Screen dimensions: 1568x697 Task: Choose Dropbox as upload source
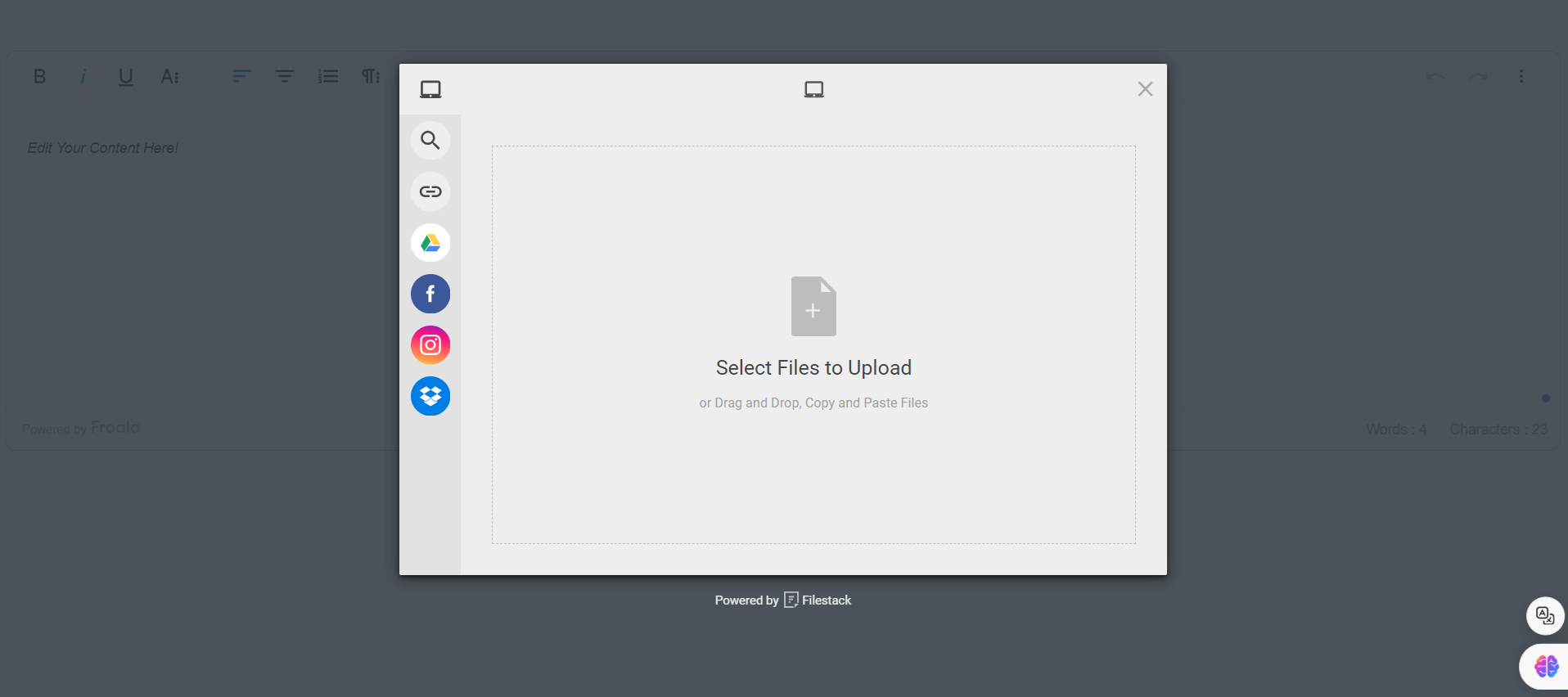click(430, 396)
